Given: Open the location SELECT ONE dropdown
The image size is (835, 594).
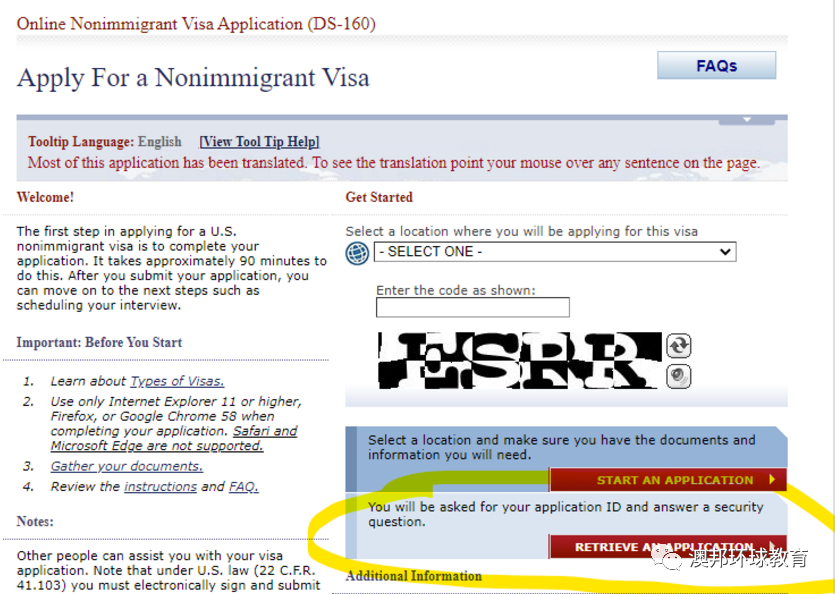Looking at the screenshot, I should (x=555, y=251).
